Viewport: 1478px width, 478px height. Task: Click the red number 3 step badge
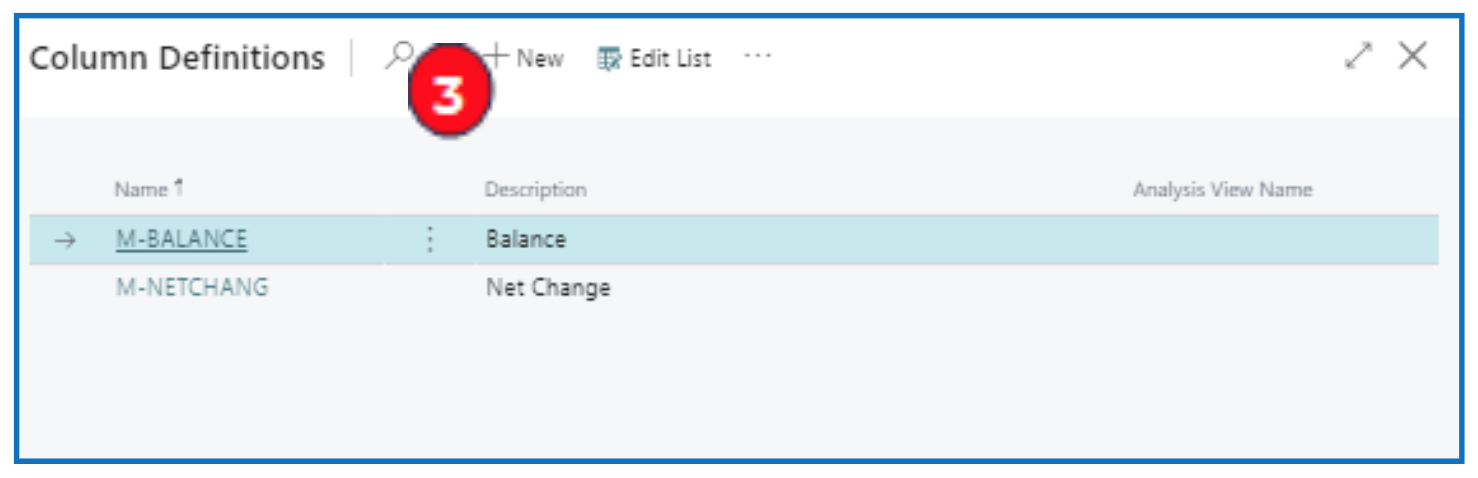click(449, 96)
